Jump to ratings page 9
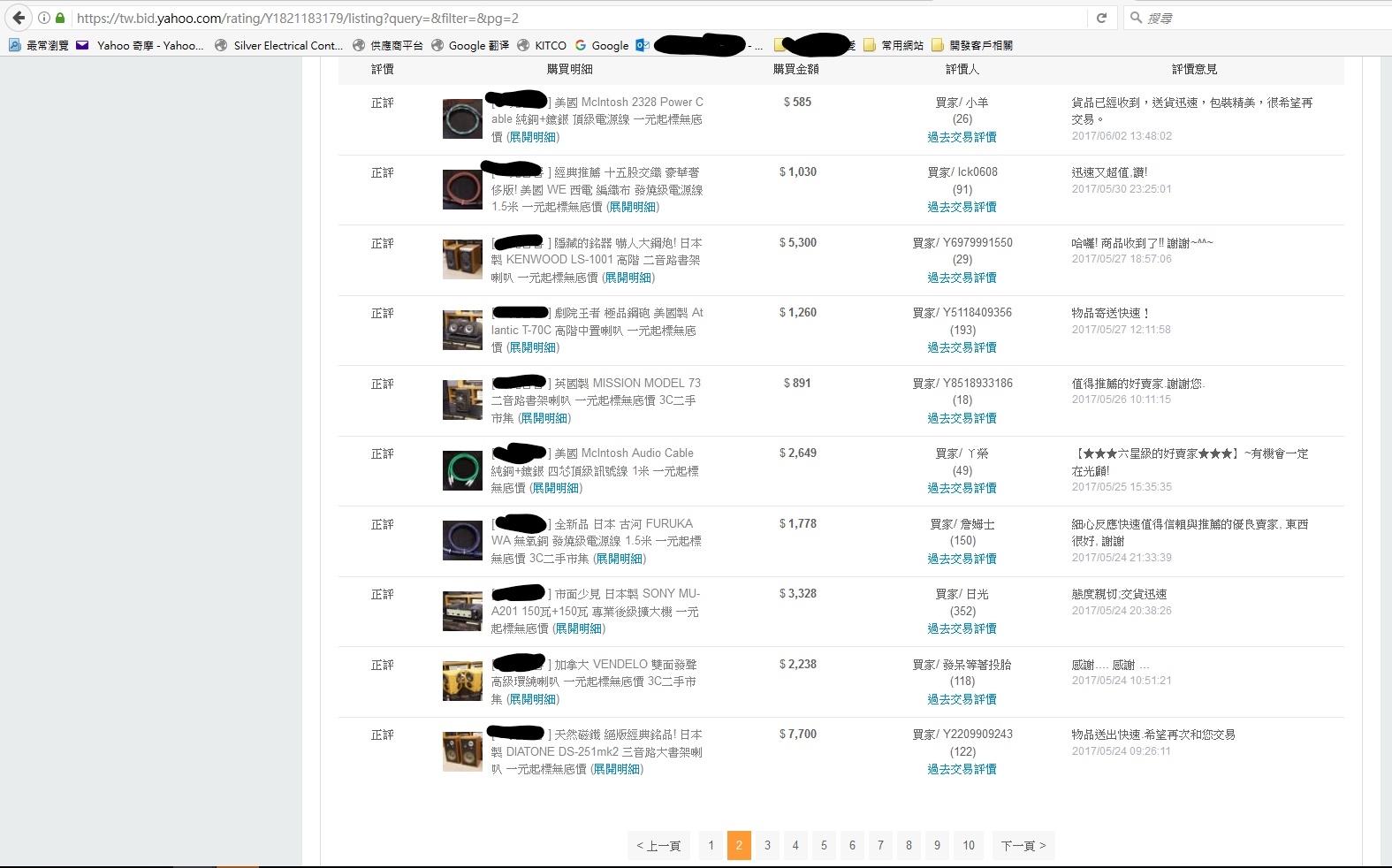This screenshot has height=868, width=1392. pos(937,846)
